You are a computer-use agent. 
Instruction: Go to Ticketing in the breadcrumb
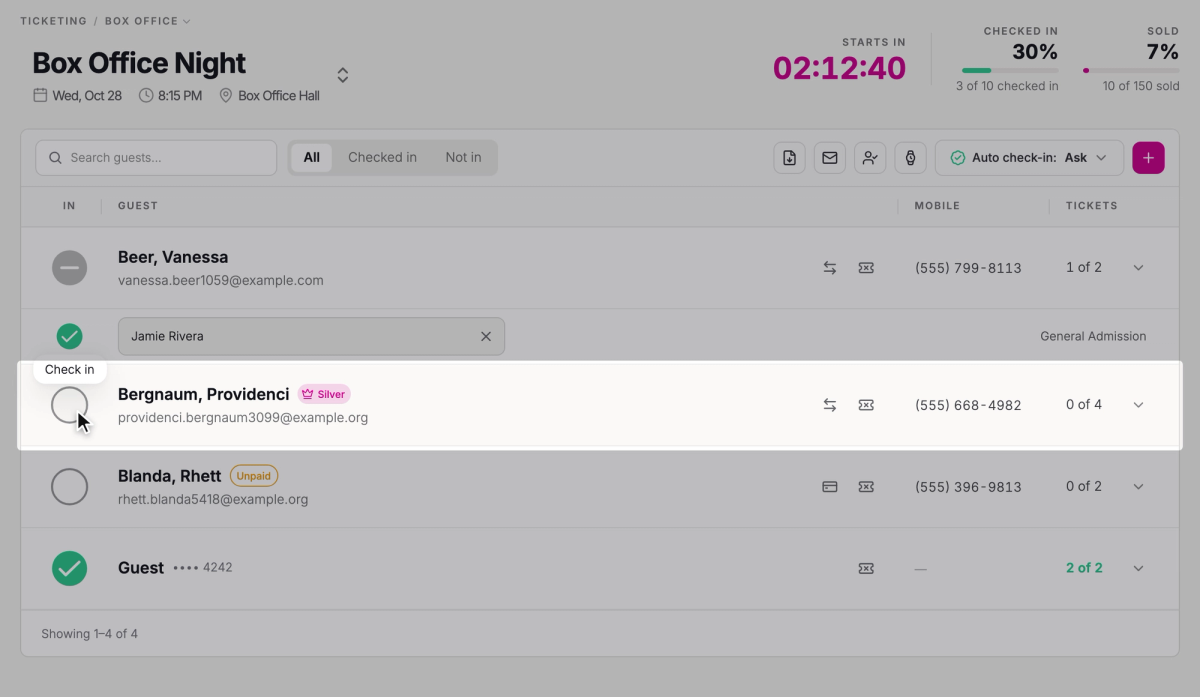tap(52, 21)
